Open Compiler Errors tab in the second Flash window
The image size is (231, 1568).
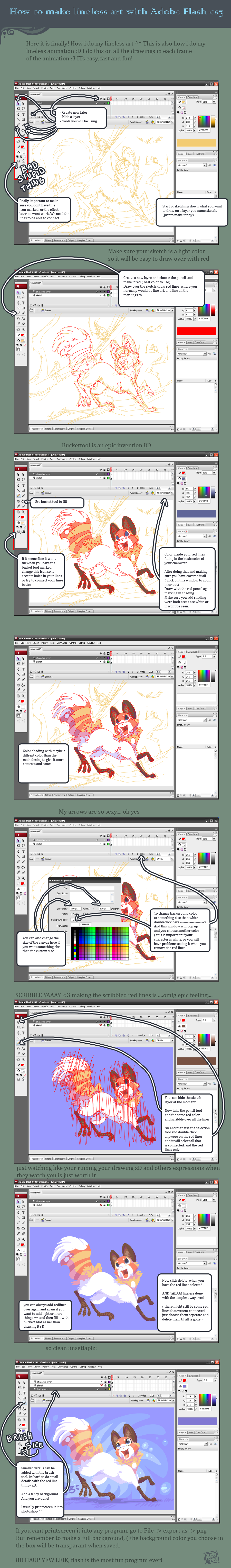coord(84,429)
